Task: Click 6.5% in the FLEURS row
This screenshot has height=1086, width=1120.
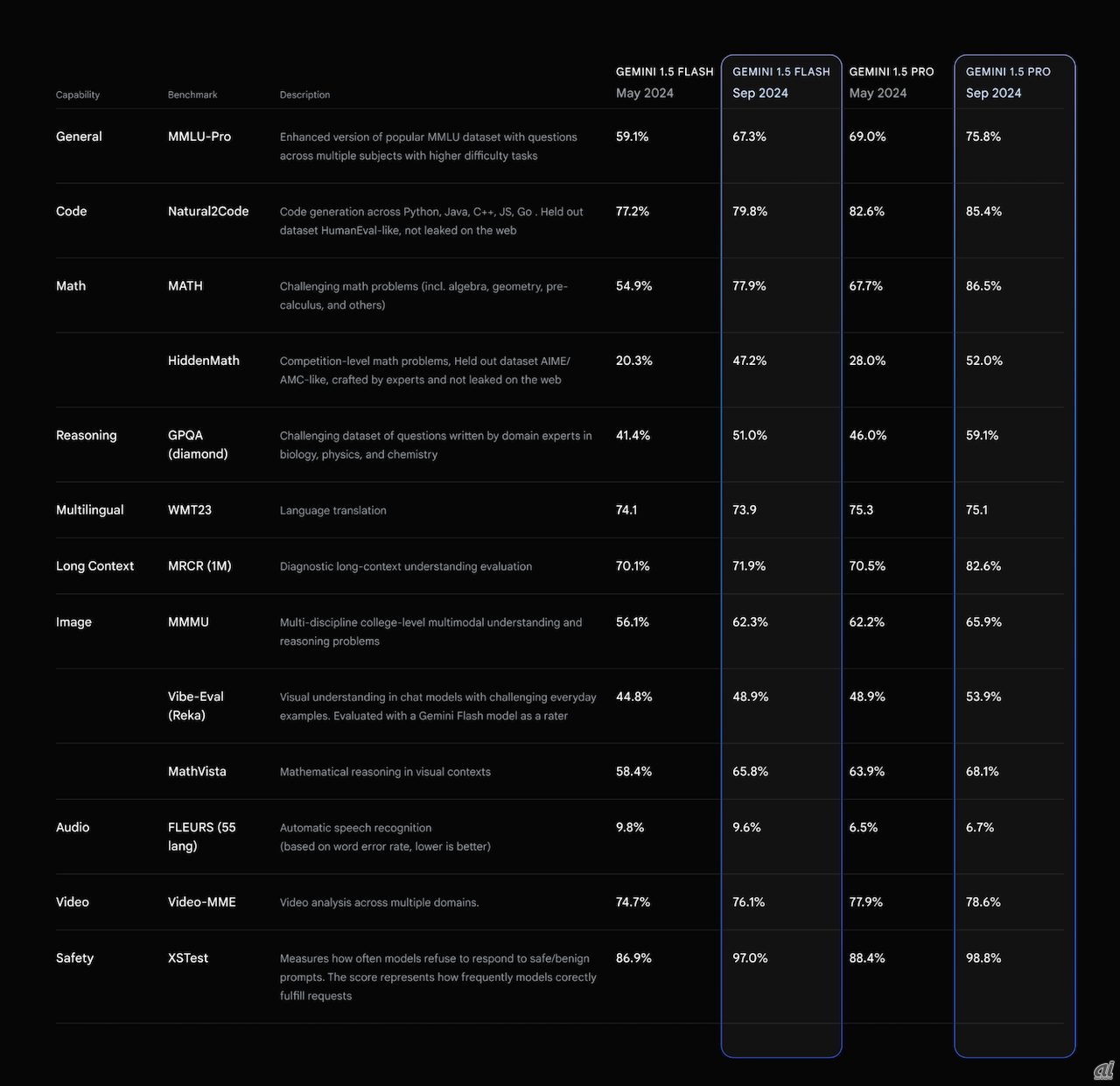Action: (864, 827)
